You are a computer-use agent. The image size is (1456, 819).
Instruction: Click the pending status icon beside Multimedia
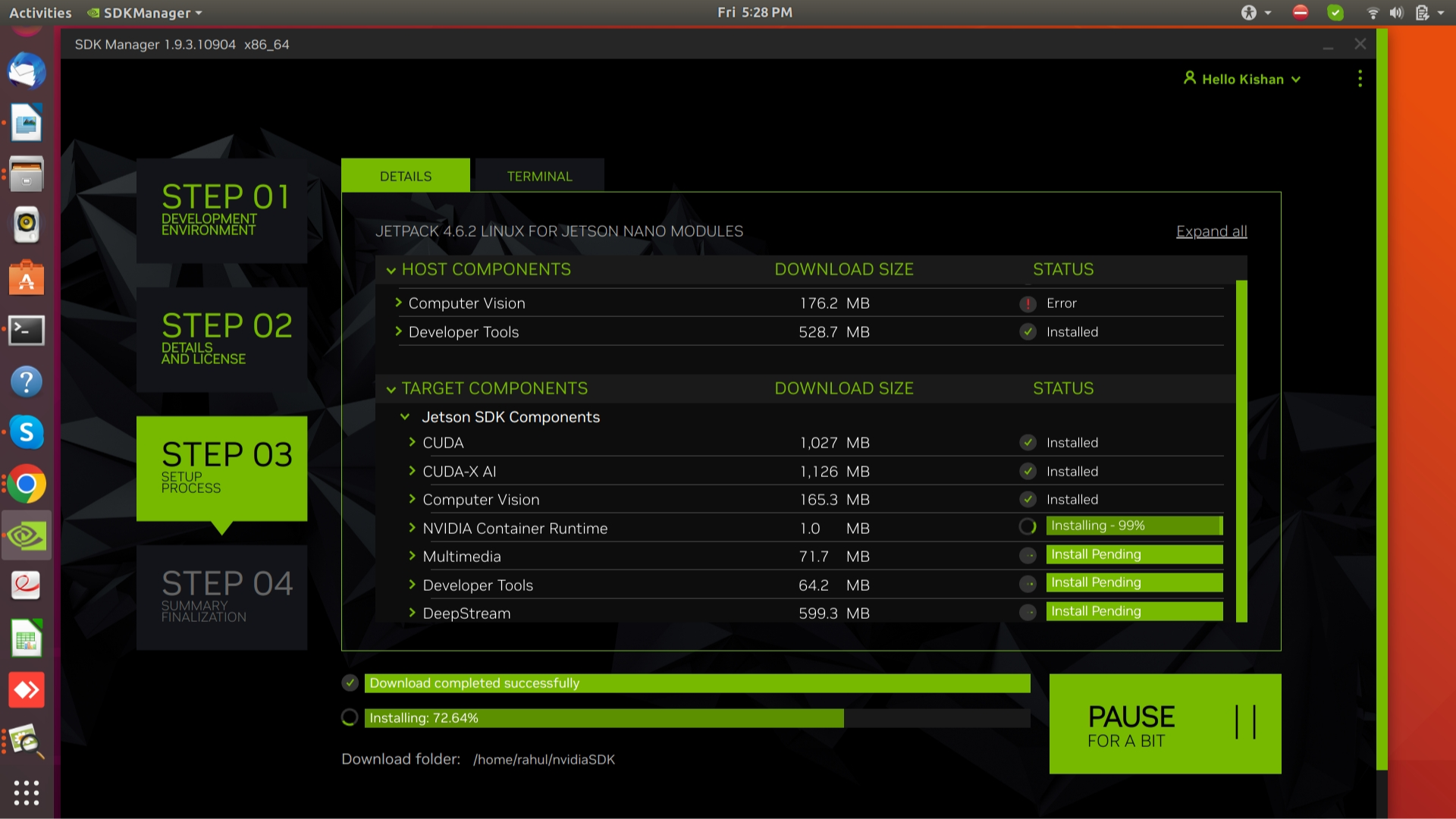pos(1028,556)
